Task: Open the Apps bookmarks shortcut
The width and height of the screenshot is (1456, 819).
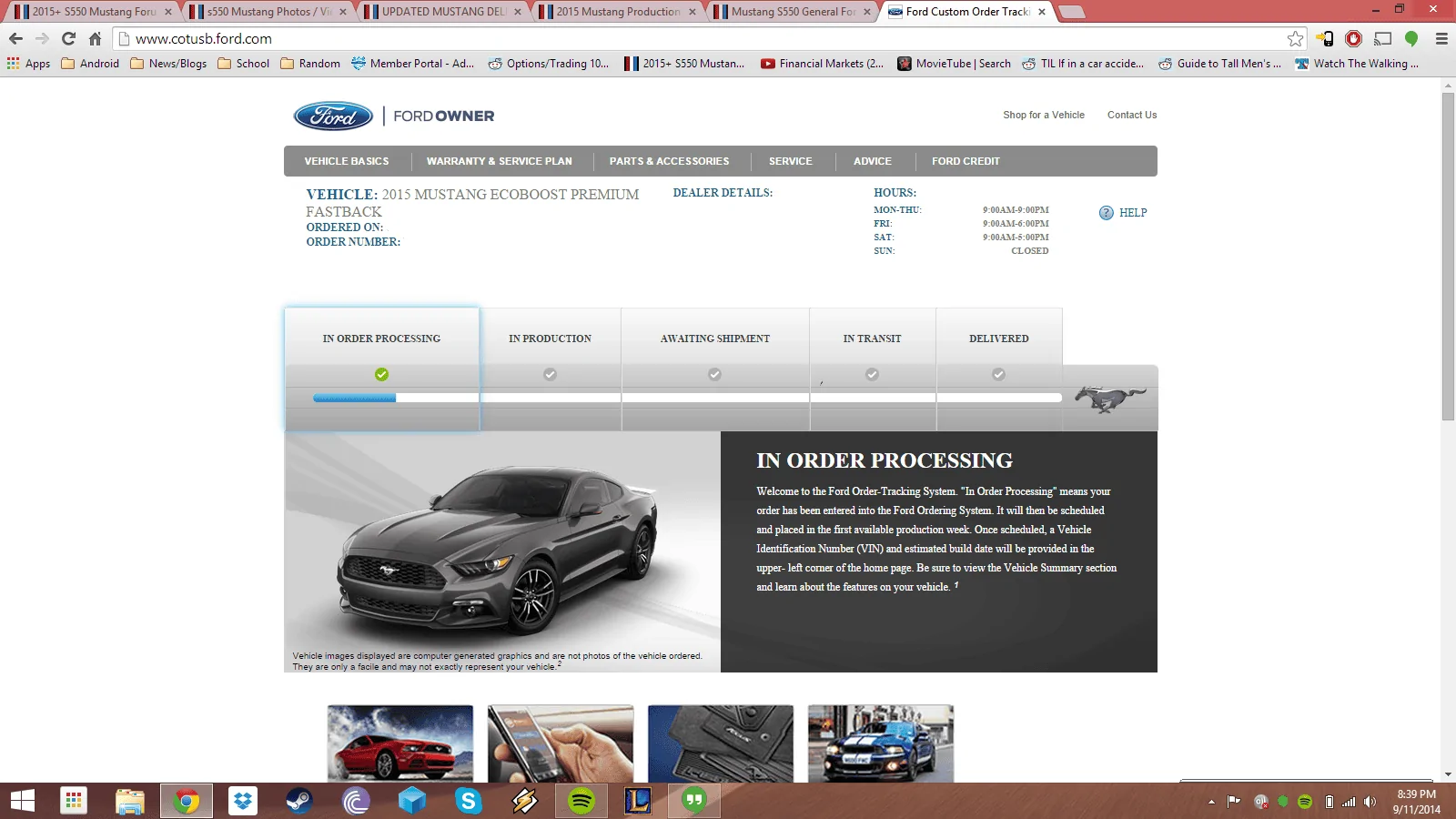Action: point(28,64)
